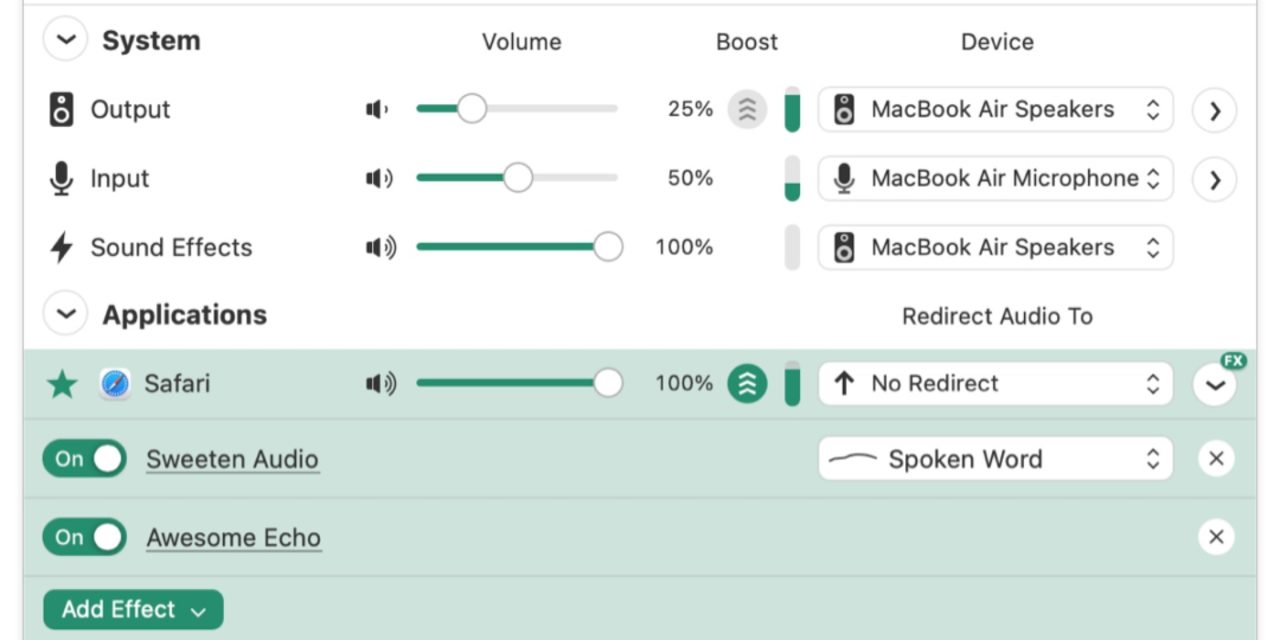This screenshot has height=640, width=1280.
Task: Disable the Awesome Echo effect switch
Action: click(84, 537)
